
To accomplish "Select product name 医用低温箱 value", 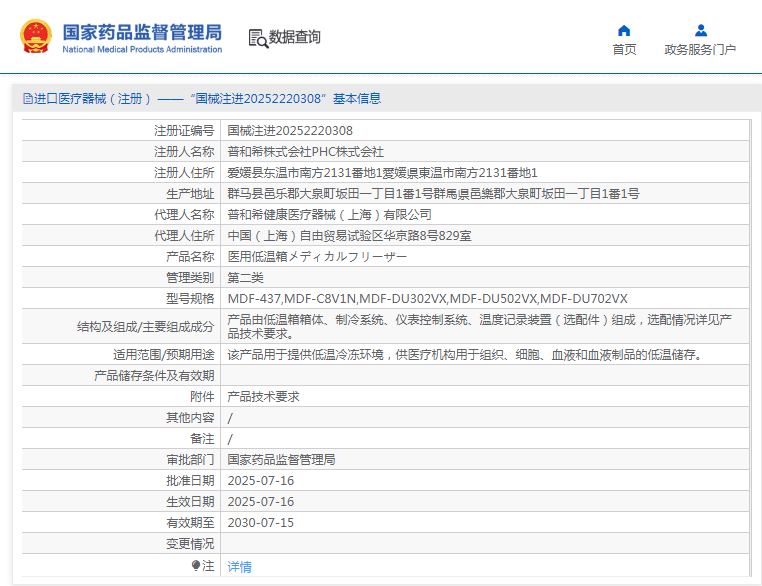I will pos(317,257).
